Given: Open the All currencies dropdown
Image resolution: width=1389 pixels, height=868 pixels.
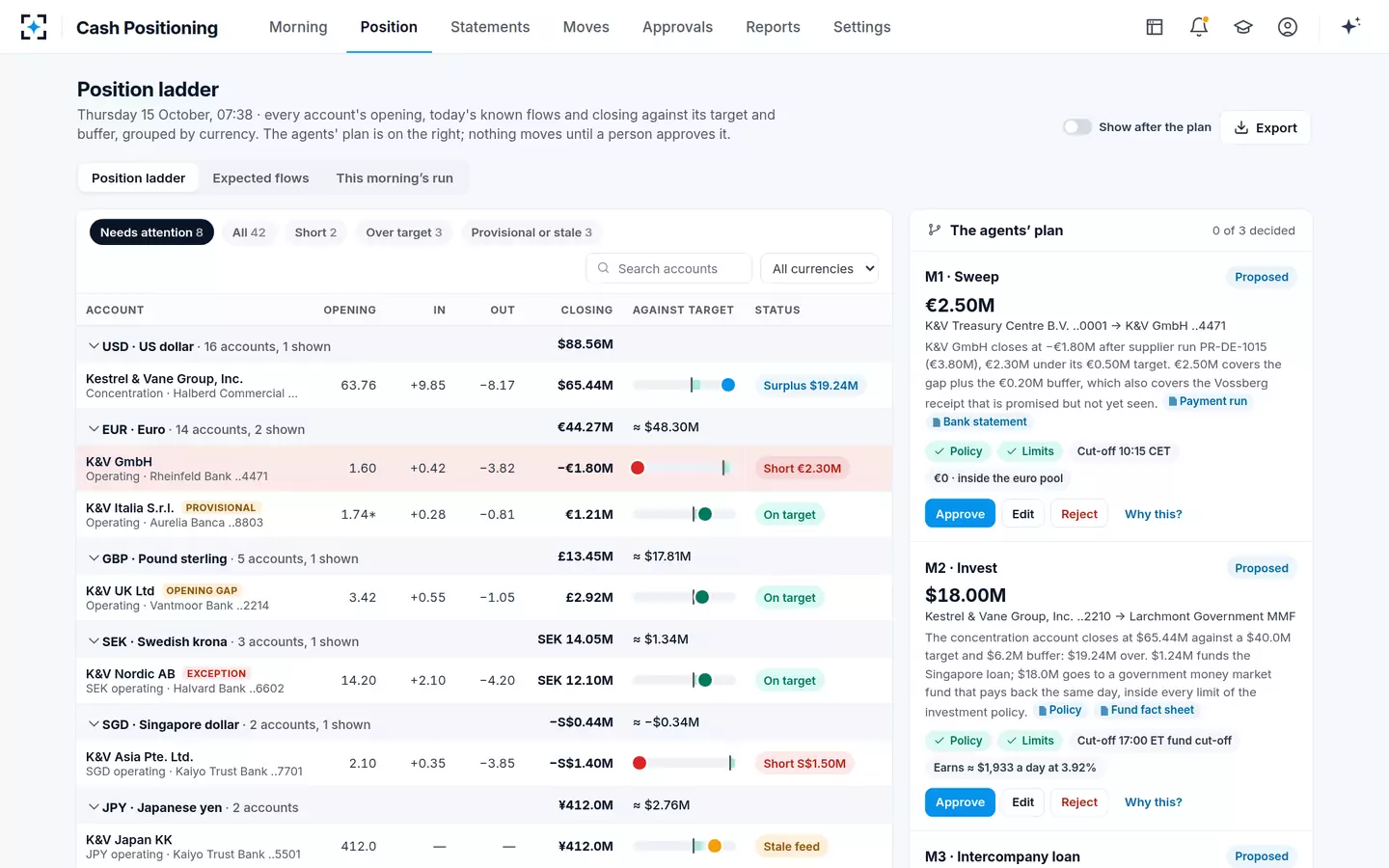Looking at the screenshot, I should click(x=820, y=268).
